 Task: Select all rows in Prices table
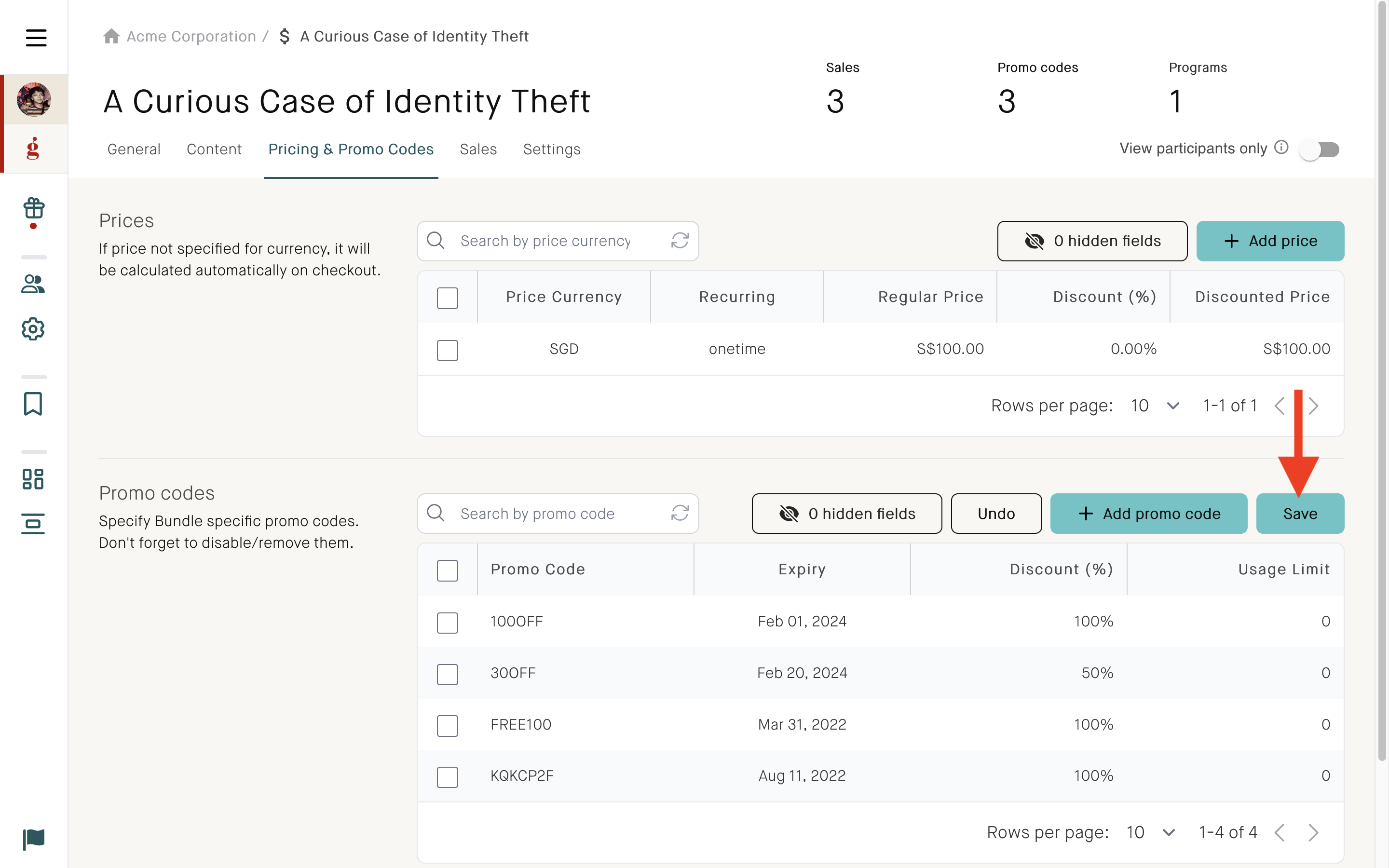pos(447,298)
